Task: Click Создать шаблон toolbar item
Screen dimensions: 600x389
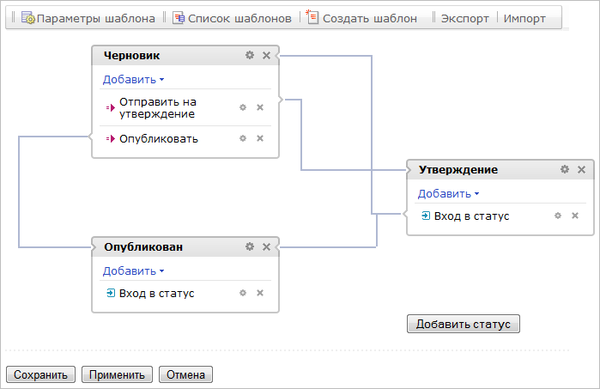Action: [361, 18]
